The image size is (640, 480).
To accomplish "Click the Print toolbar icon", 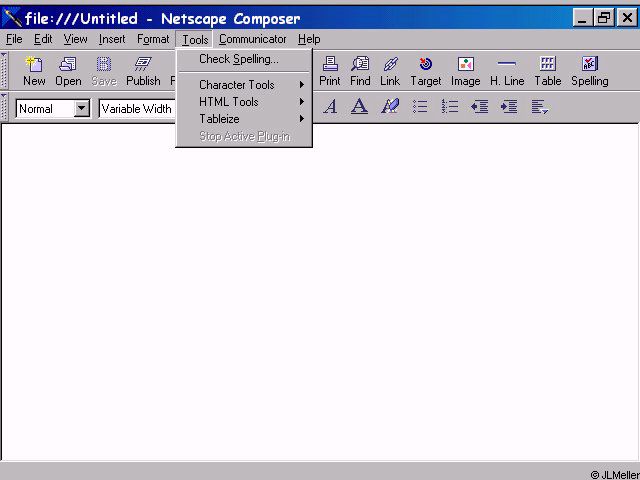I will 330,71.
